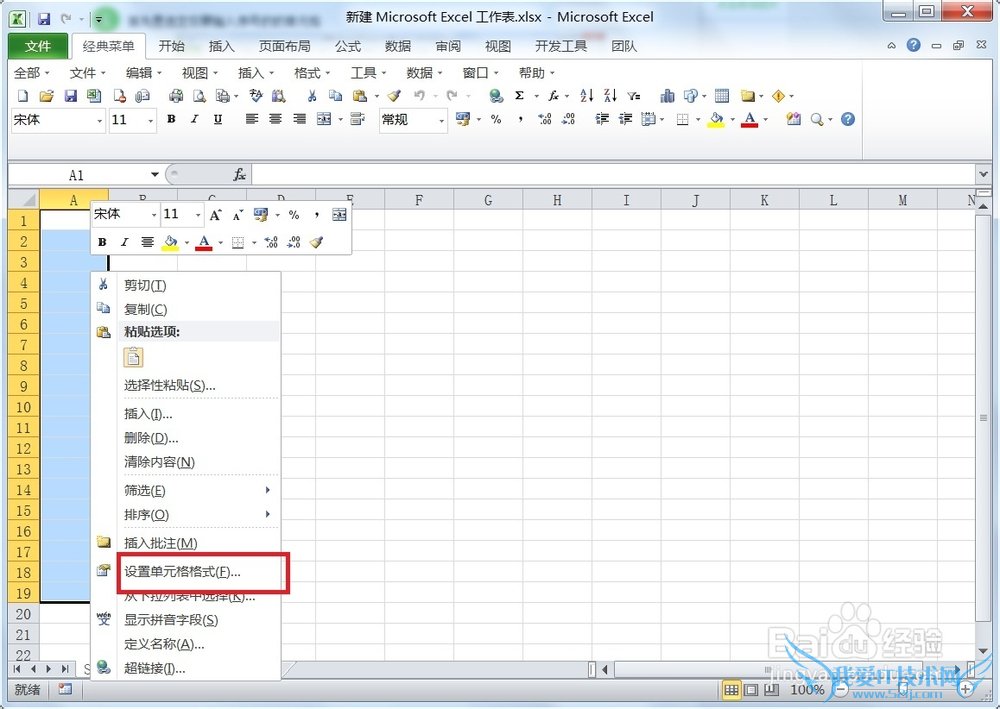Click the Cut scissors icon in toolbar
The height and width of the screenshot is (709, 1000).
click(312, 96)
